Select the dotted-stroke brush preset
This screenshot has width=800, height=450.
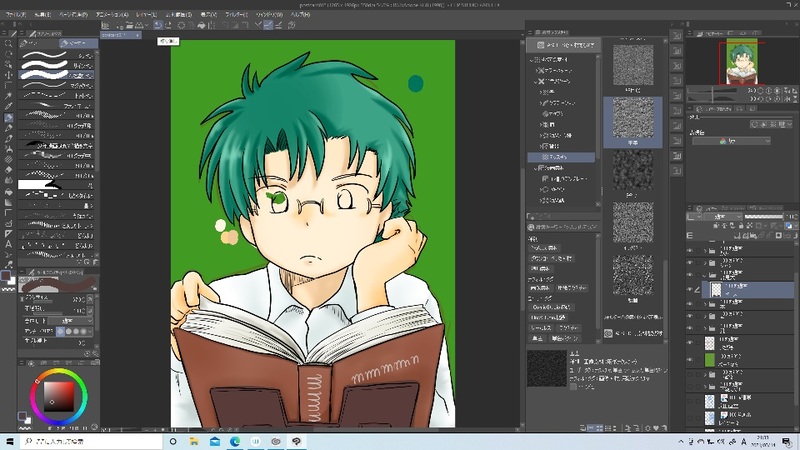pos(56,95)
